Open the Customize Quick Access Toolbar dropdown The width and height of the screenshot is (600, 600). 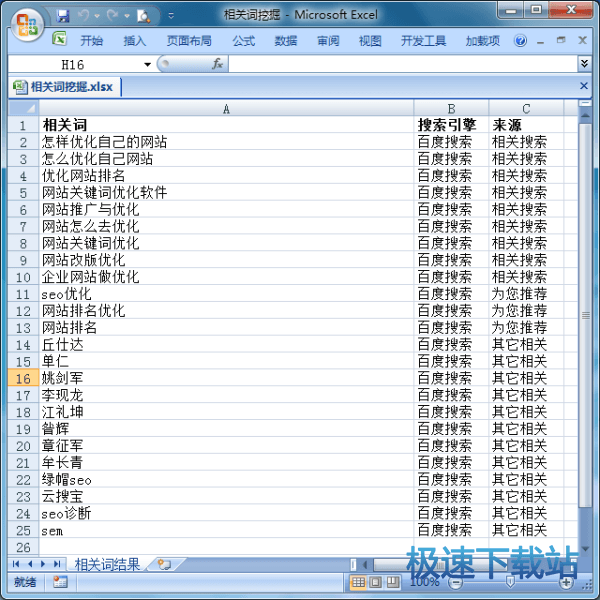click(171, 16)
